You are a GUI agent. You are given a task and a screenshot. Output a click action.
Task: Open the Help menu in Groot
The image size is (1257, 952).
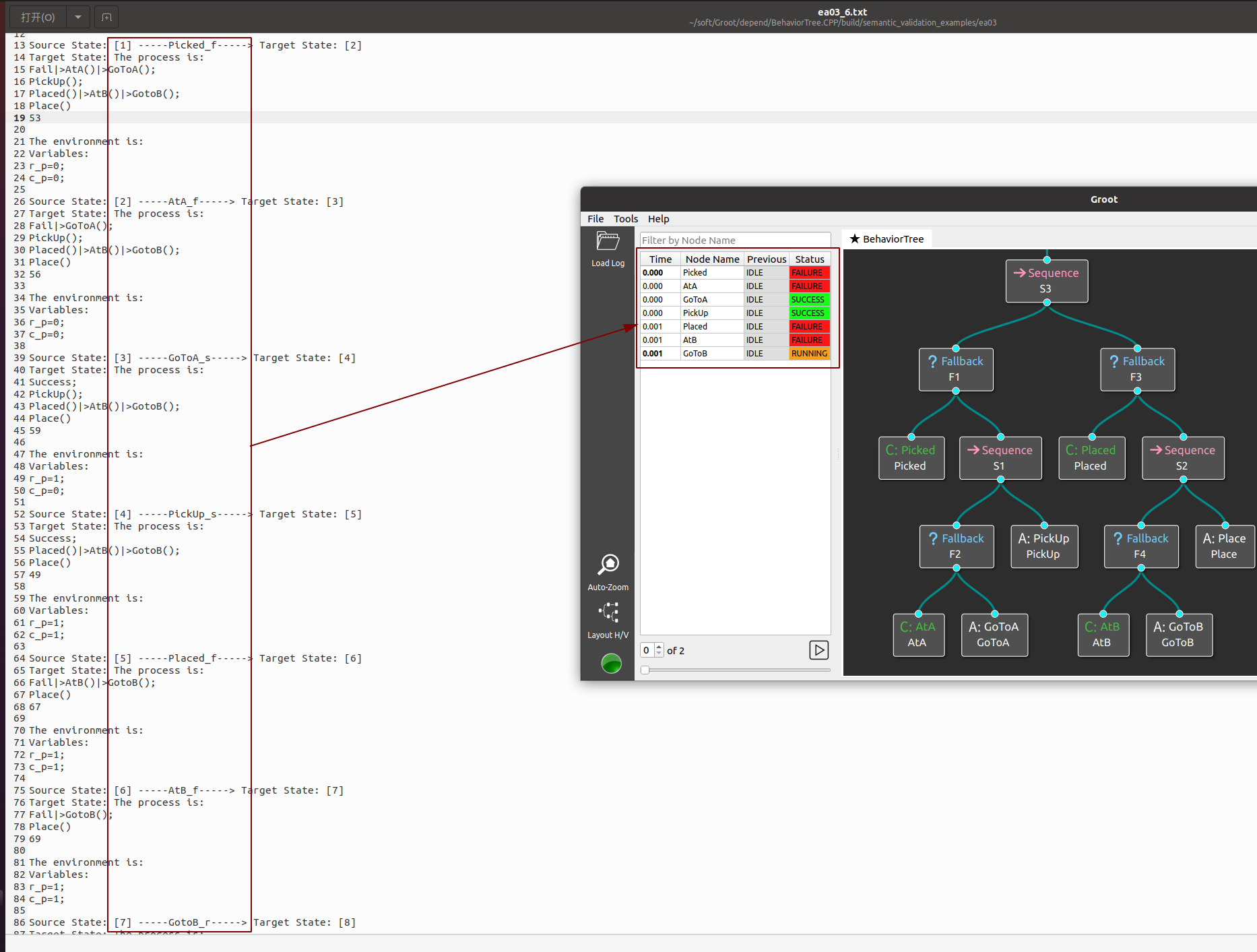[x=658, y=219]
